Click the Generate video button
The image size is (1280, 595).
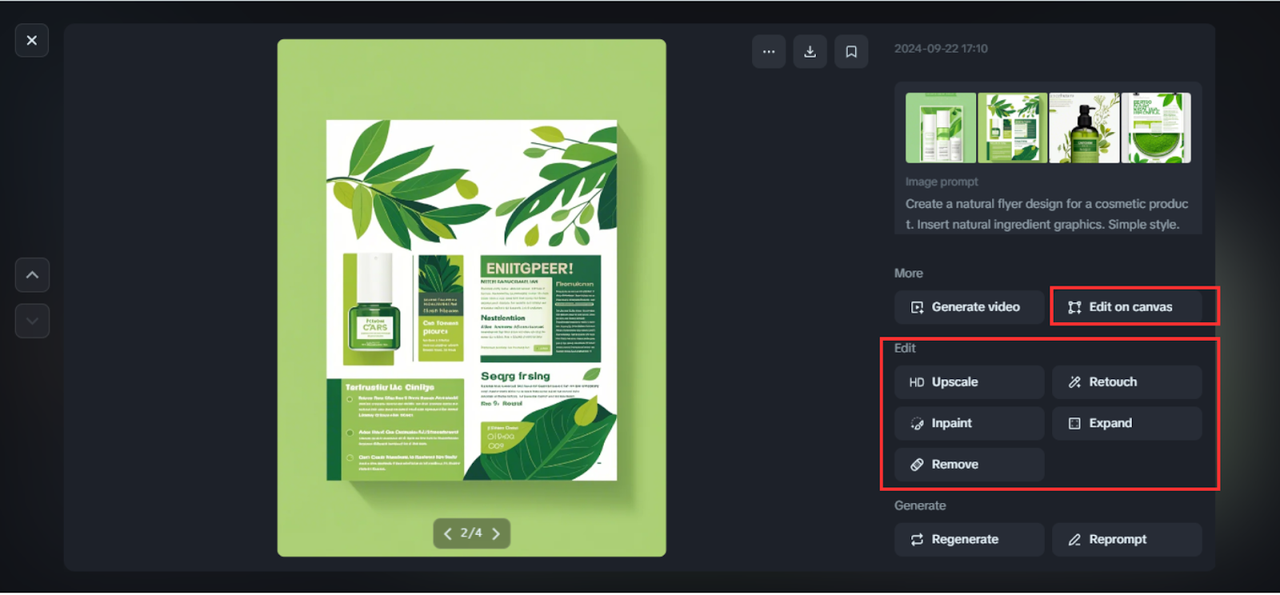(969, 306)
